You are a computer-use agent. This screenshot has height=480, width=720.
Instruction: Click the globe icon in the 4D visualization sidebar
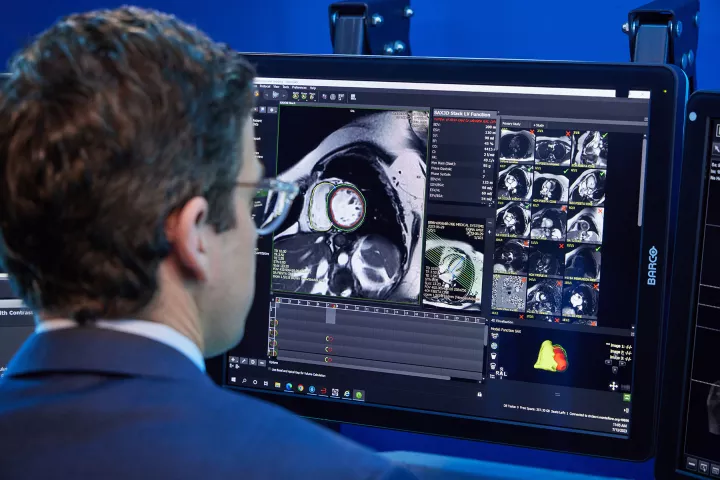pyautogui.click(x=494, y=346)
